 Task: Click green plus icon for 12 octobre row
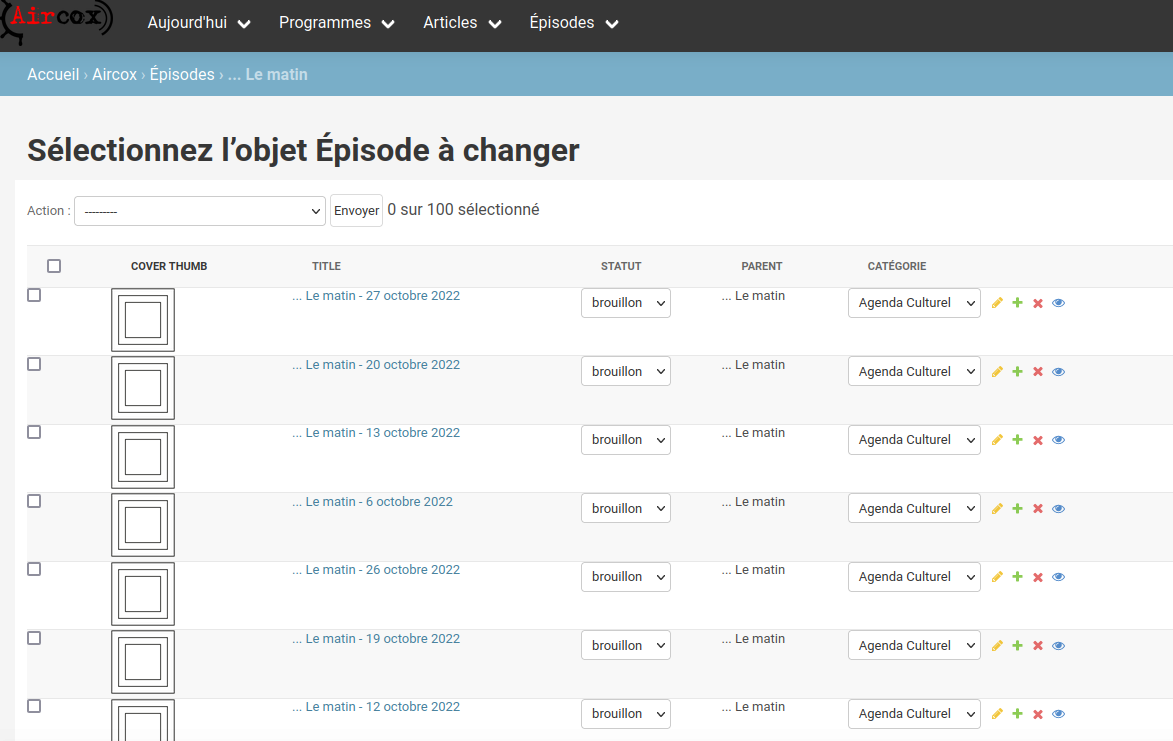tap(1017, 714)
